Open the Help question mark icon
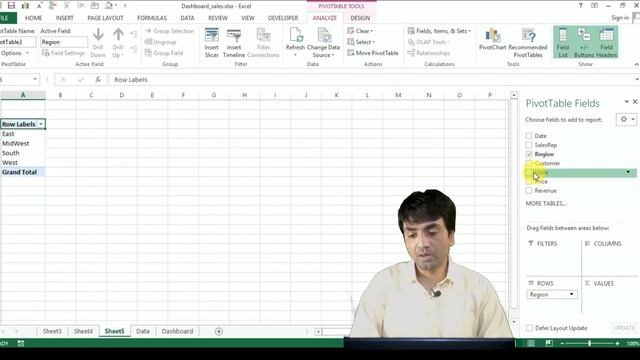The image size is (640, 360). coord(580,6)
